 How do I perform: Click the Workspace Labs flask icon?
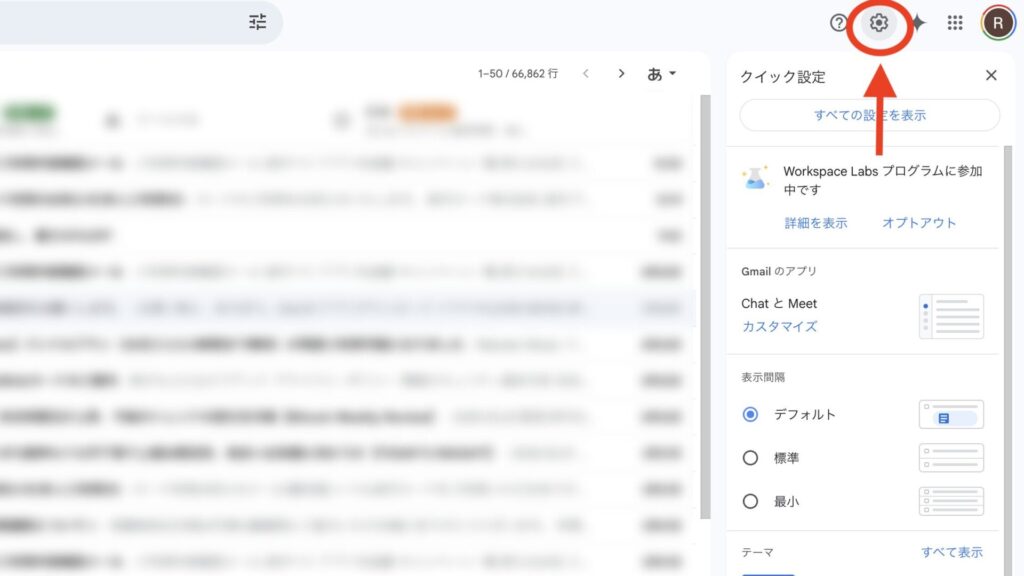pyautogui.click(x=756, y=178)
